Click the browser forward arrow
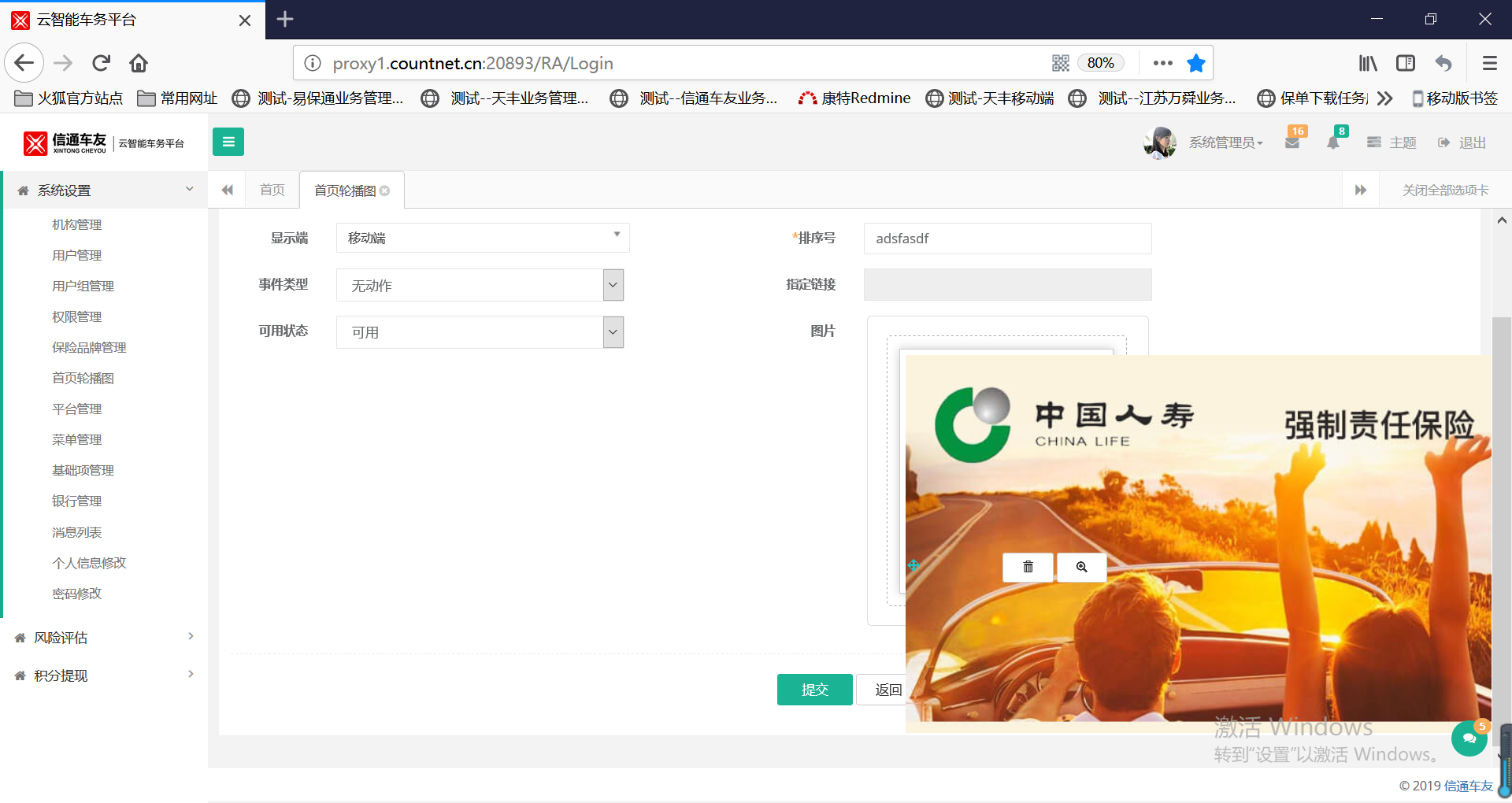 tap(63, 63)
